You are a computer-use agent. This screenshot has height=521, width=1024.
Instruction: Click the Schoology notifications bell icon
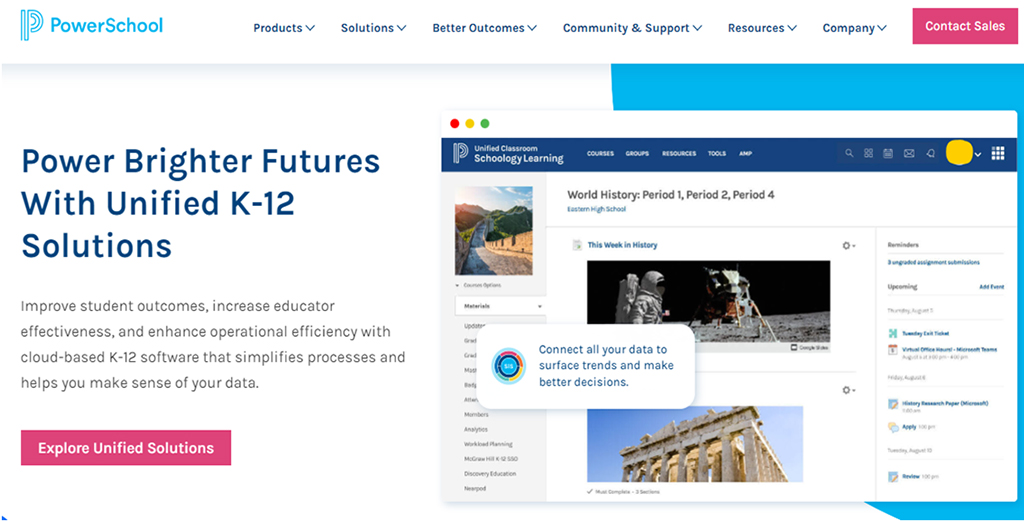point(931,153)
